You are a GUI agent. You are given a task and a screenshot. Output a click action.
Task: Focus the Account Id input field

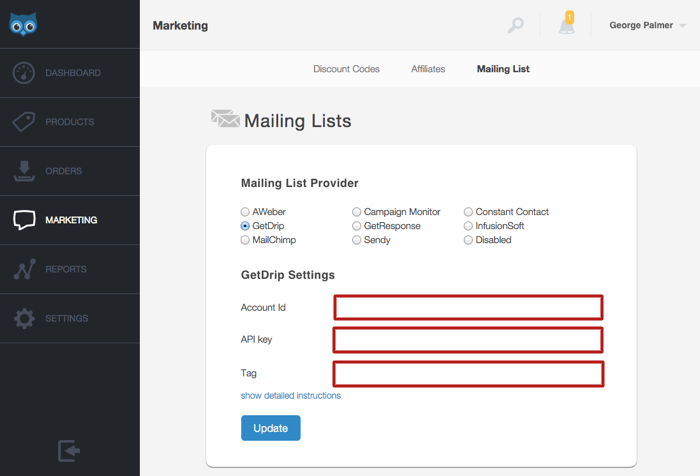(468, 307)
